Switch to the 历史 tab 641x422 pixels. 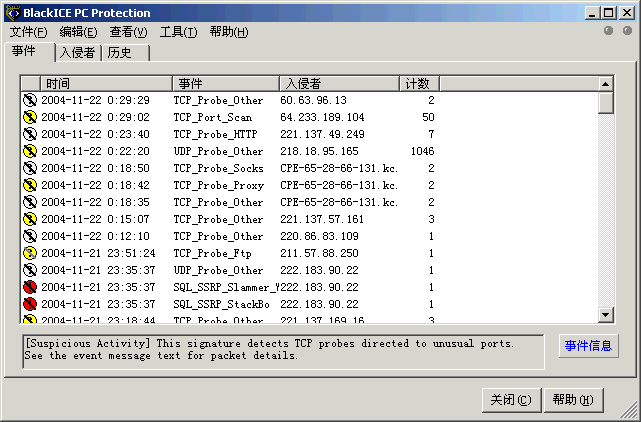126,53
